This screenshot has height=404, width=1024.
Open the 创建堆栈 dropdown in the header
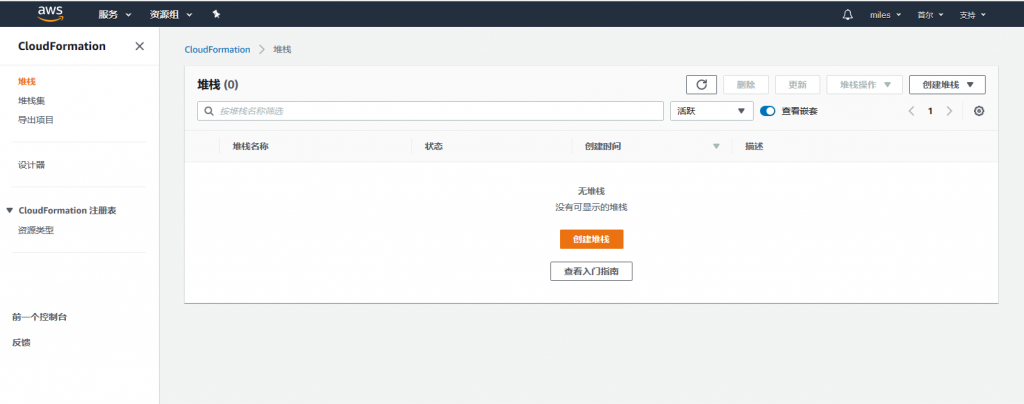click(x=948, y=85)
